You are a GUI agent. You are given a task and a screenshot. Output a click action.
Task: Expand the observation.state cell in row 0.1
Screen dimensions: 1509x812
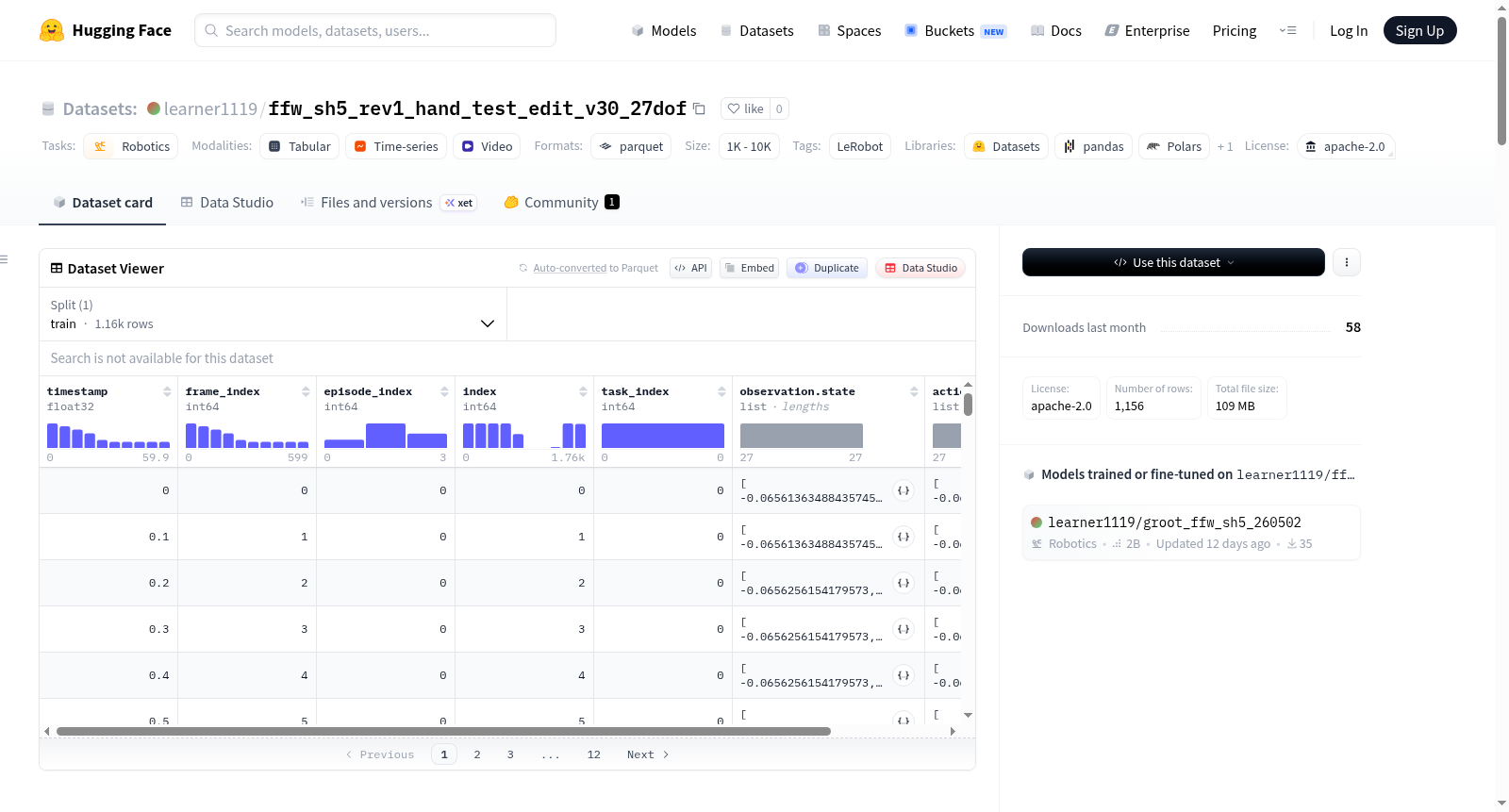click(904, 537)
